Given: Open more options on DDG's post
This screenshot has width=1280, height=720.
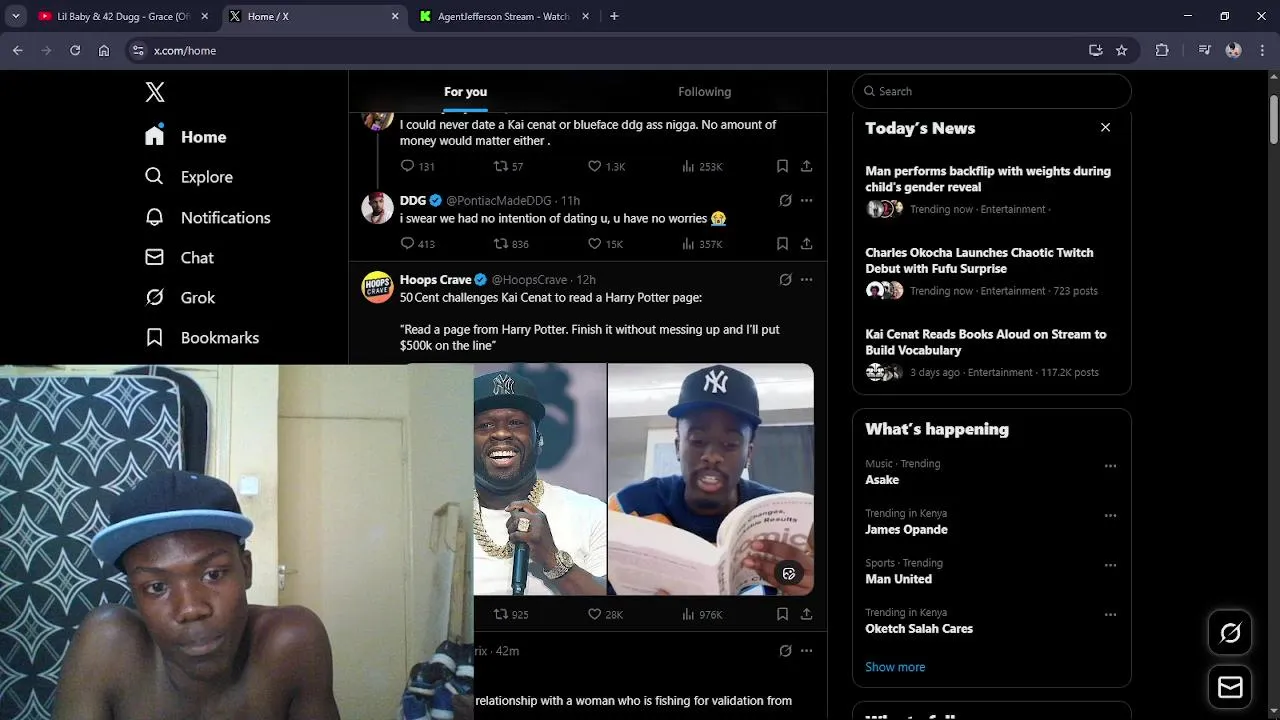Looking at the screenshot, I should tap(806, 201).
